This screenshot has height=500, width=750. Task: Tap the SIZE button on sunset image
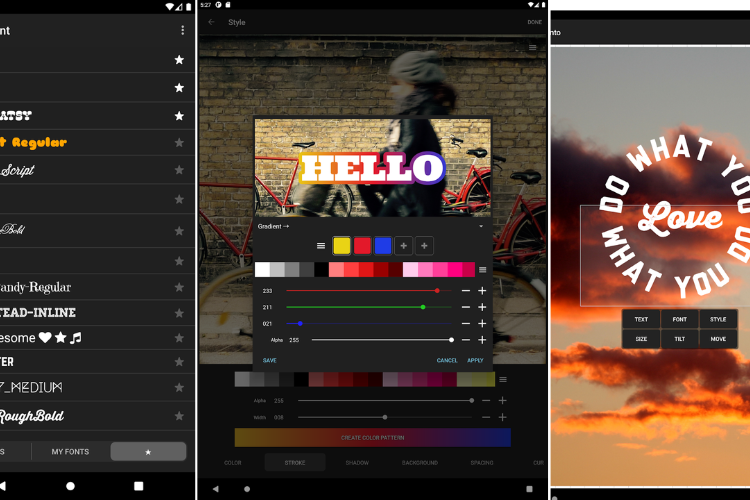(x=641, y=339)
